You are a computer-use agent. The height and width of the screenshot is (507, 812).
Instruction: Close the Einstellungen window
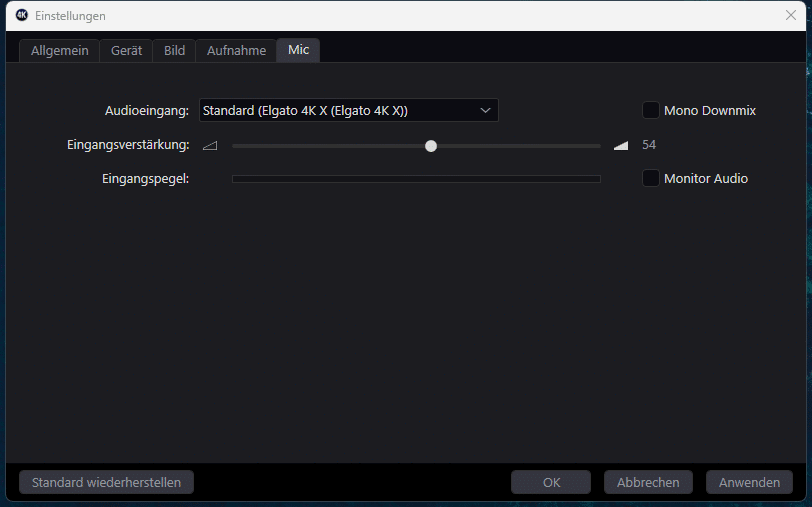click(790, 16)
